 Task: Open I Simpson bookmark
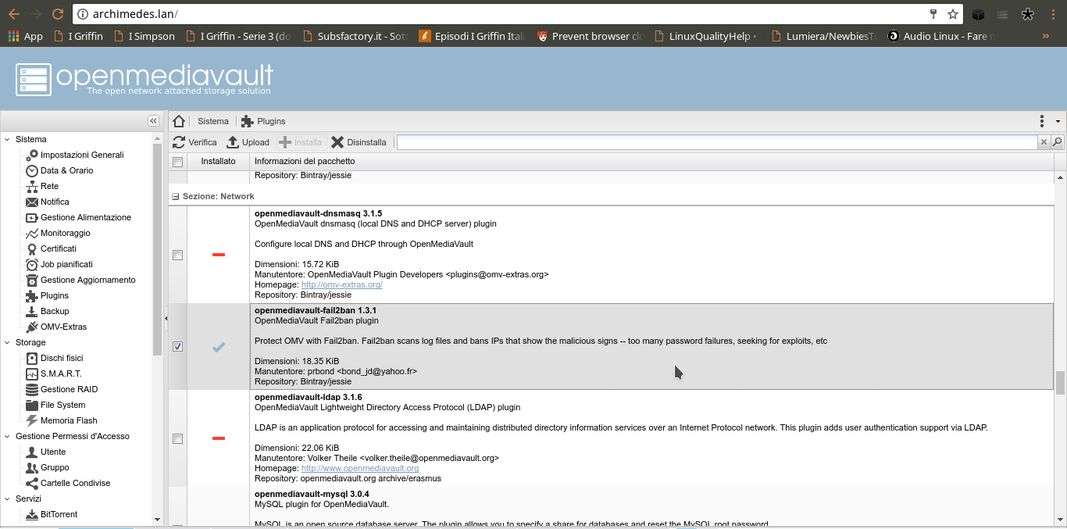[144, 36]
